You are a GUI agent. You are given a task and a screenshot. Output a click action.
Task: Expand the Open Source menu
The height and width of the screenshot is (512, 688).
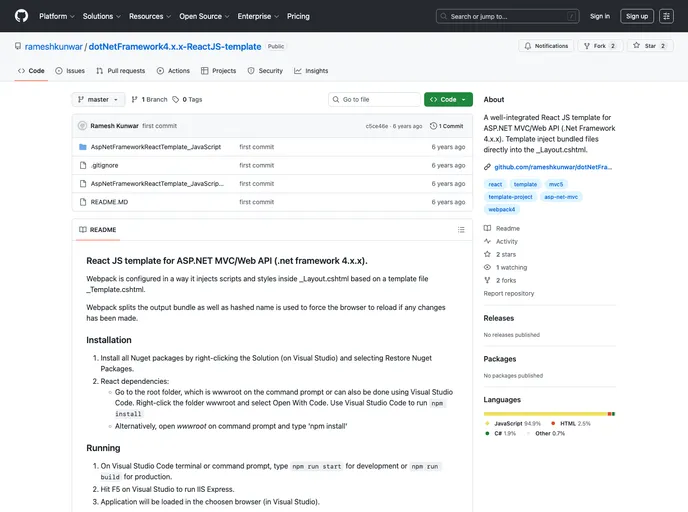pos(203,16)
